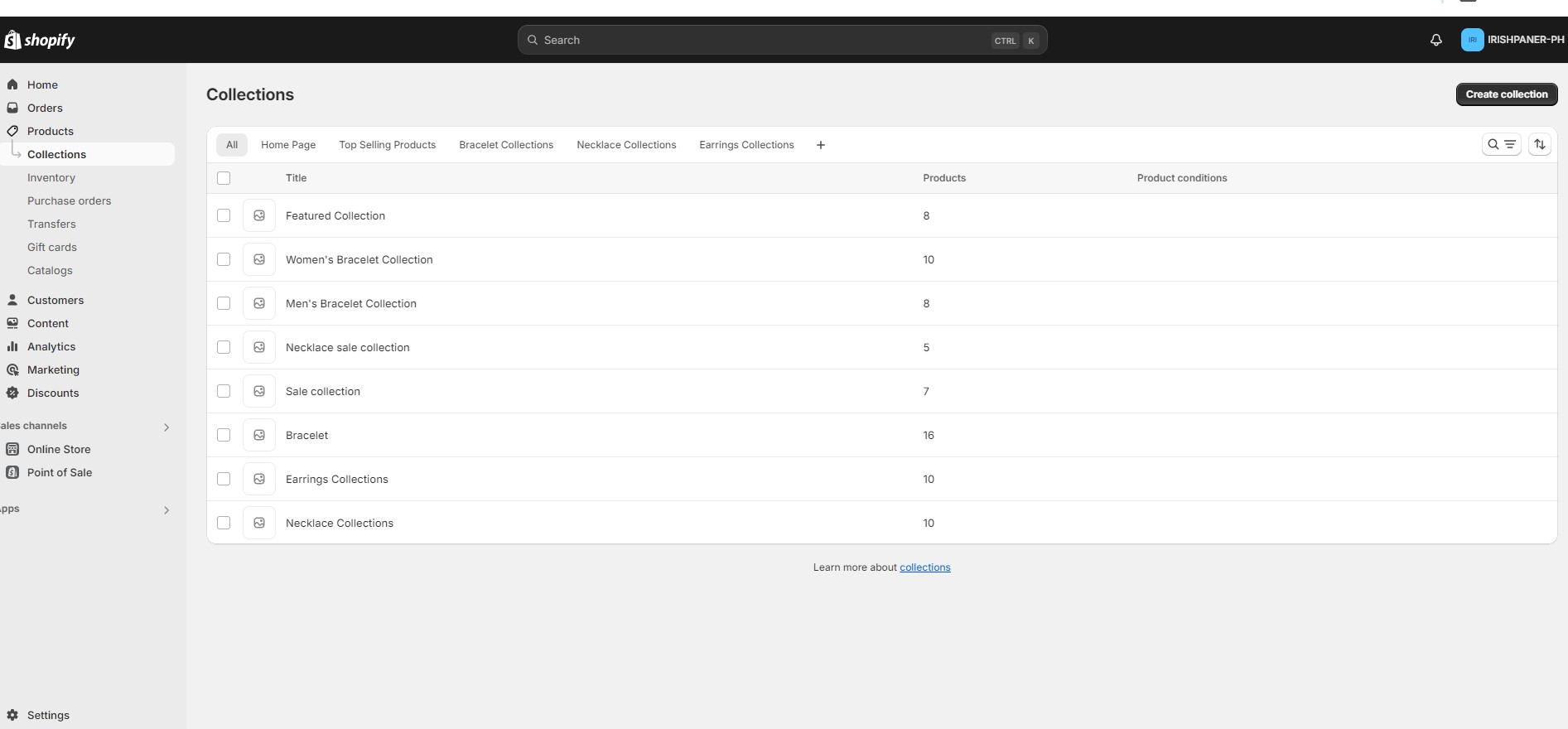Click Necklace Collections row image placeholder
Screen dimensions: 1568x729
pos(259,523)
